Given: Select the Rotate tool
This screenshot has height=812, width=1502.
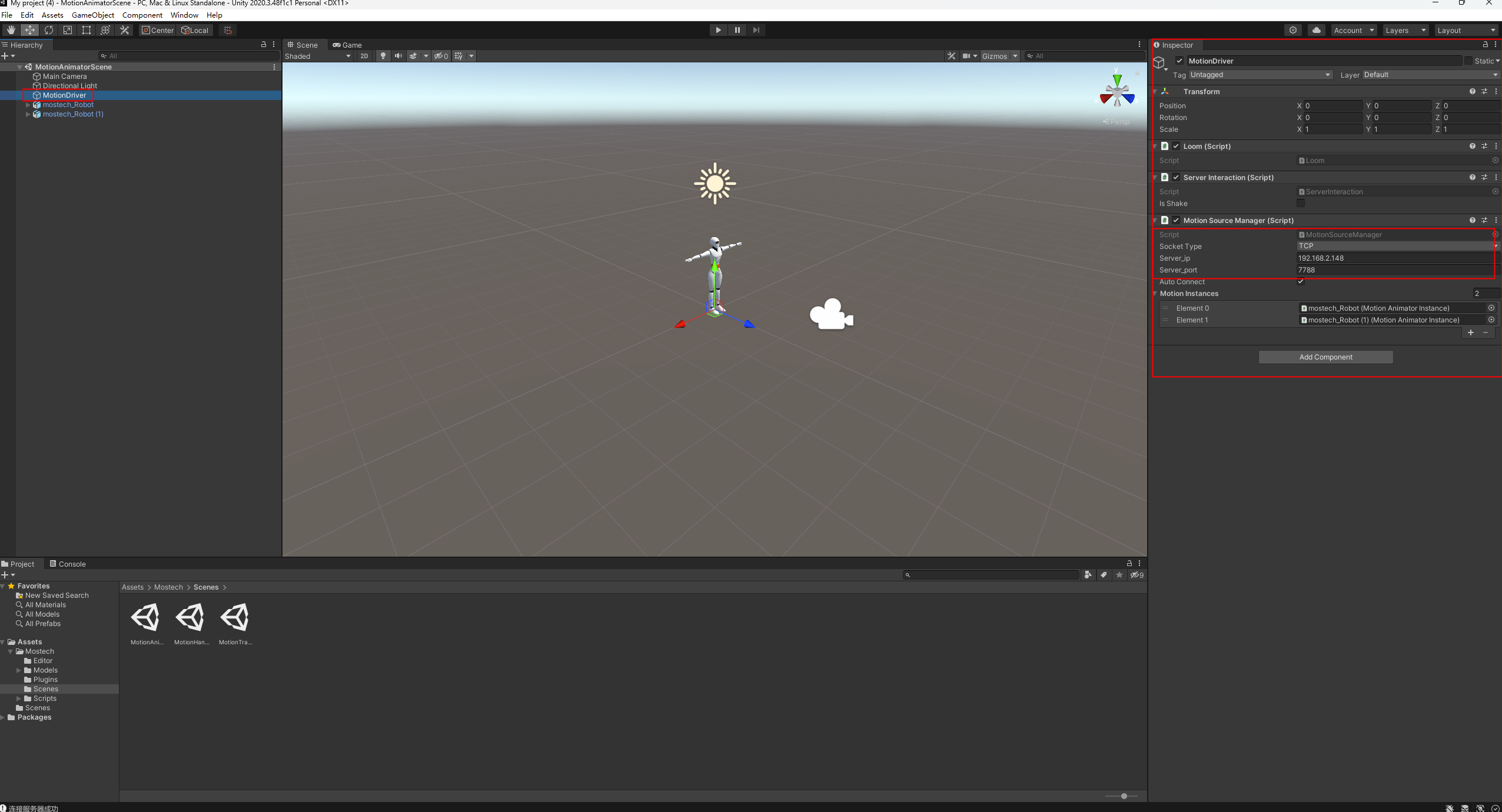Looking at the screenshot, I should coord(49,30).
